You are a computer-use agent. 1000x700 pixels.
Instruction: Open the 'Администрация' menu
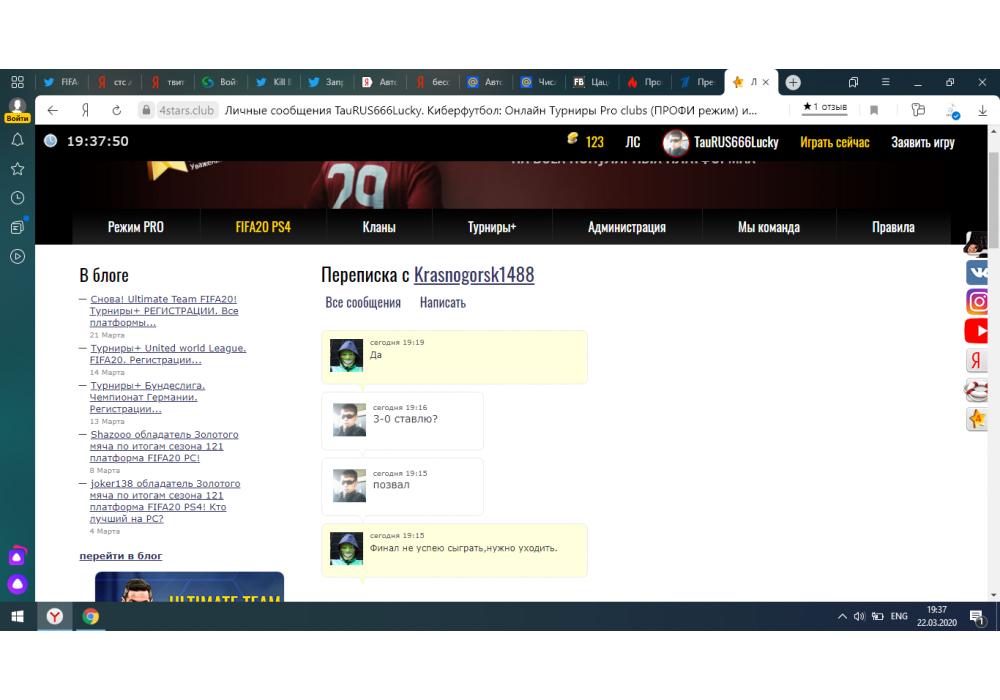[x=626, y=227]
